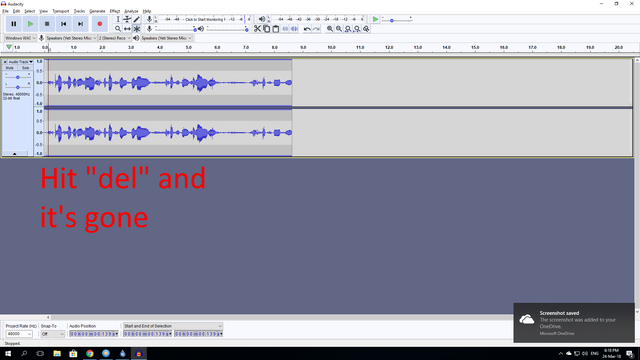Click the playback meter speaker icon

click(x=262, y=19)
